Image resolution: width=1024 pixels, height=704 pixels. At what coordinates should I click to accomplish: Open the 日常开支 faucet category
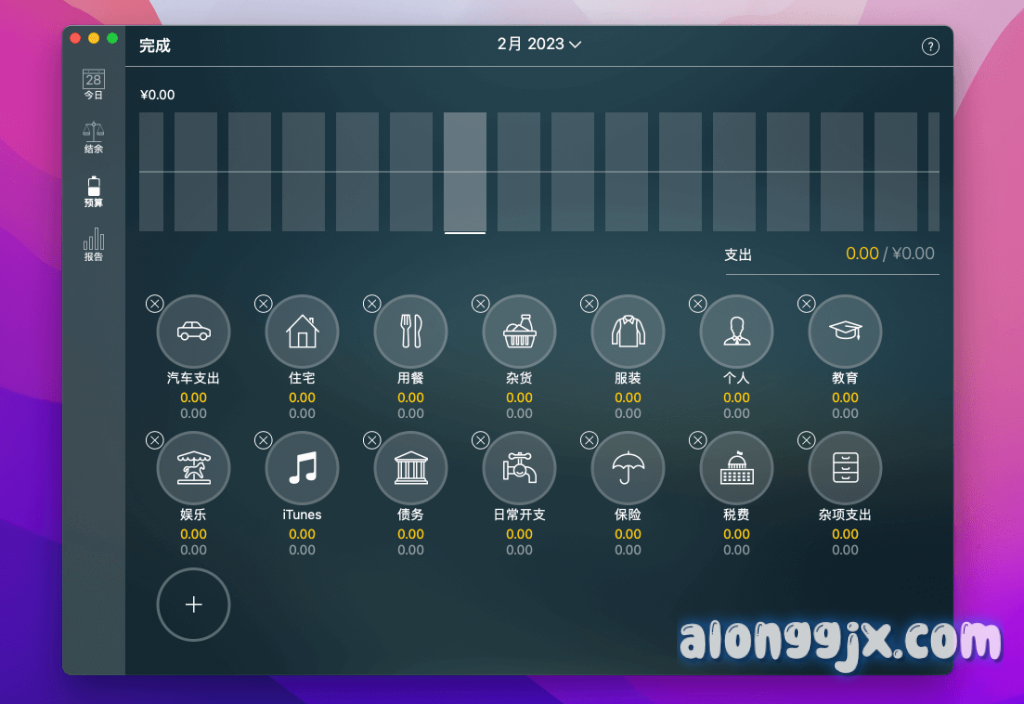point(519,468)
